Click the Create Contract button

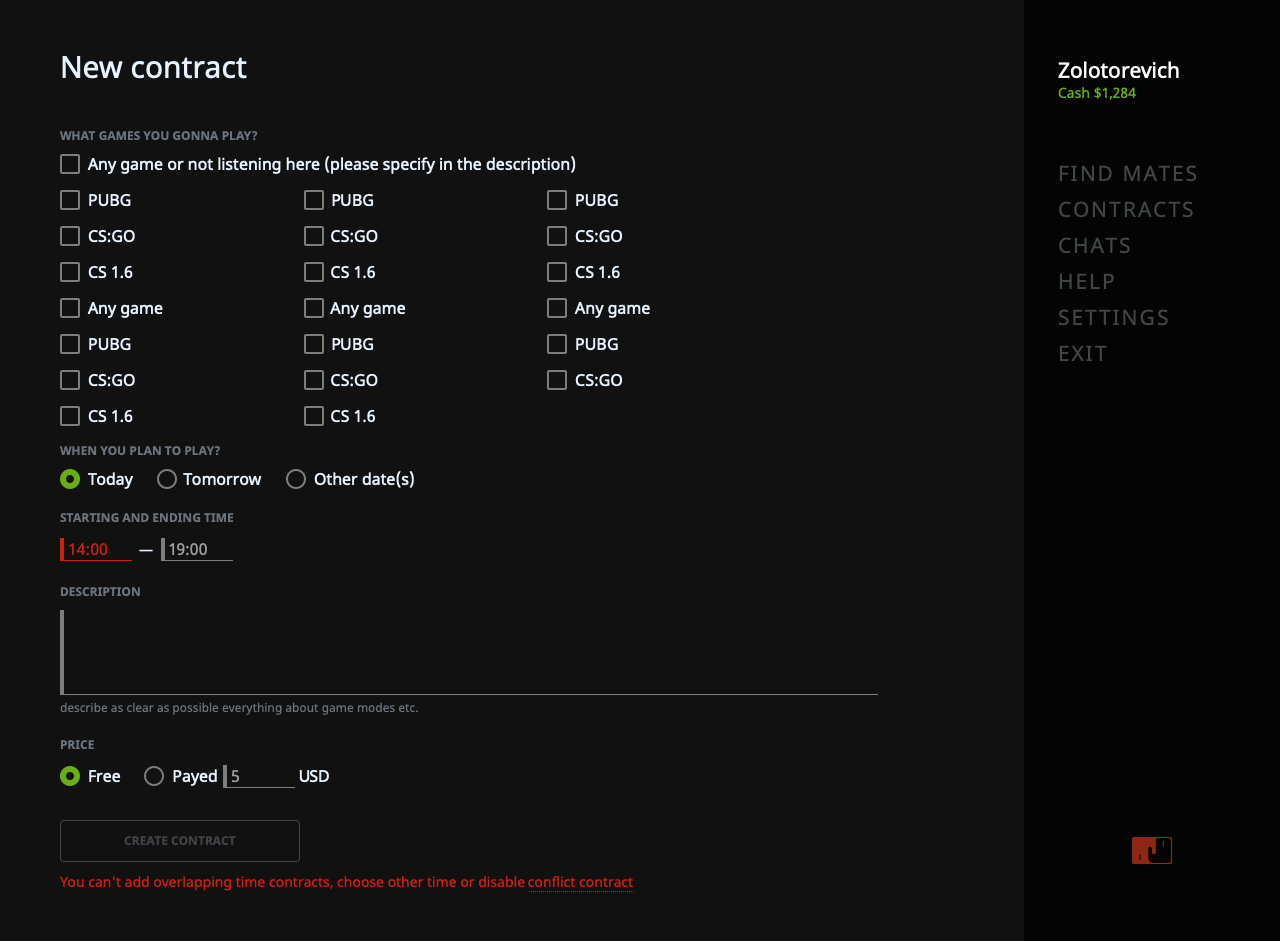pyautogui.click(x=180, y=841)
